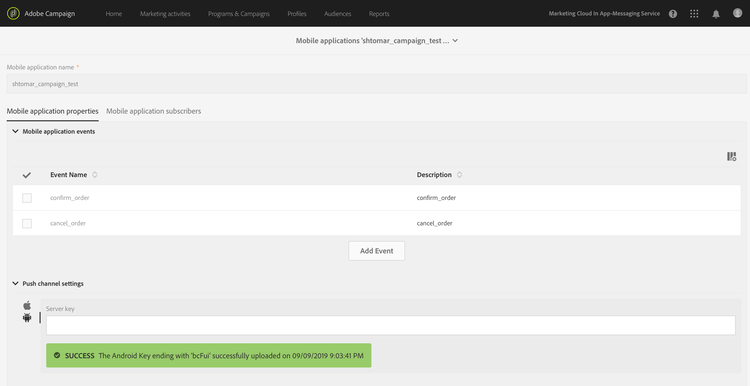Collapse the Push channel settings section
Viewport: 750px width, 386px height.
tap(15, 283)
